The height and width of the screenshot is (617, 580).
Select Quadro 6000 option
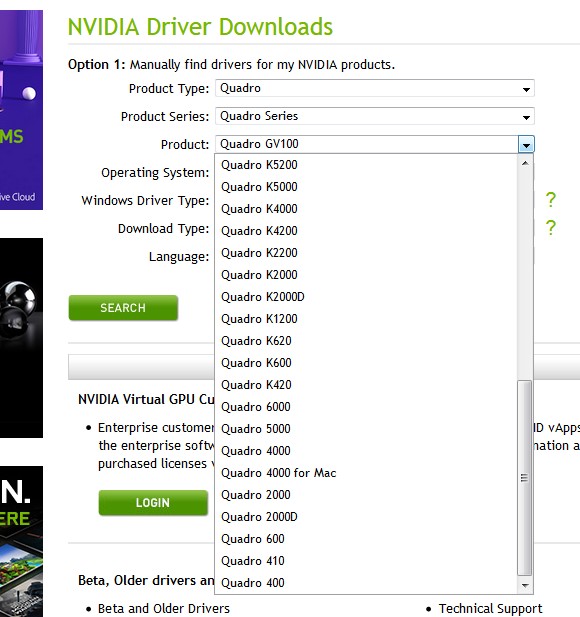(x=366, y=407)
